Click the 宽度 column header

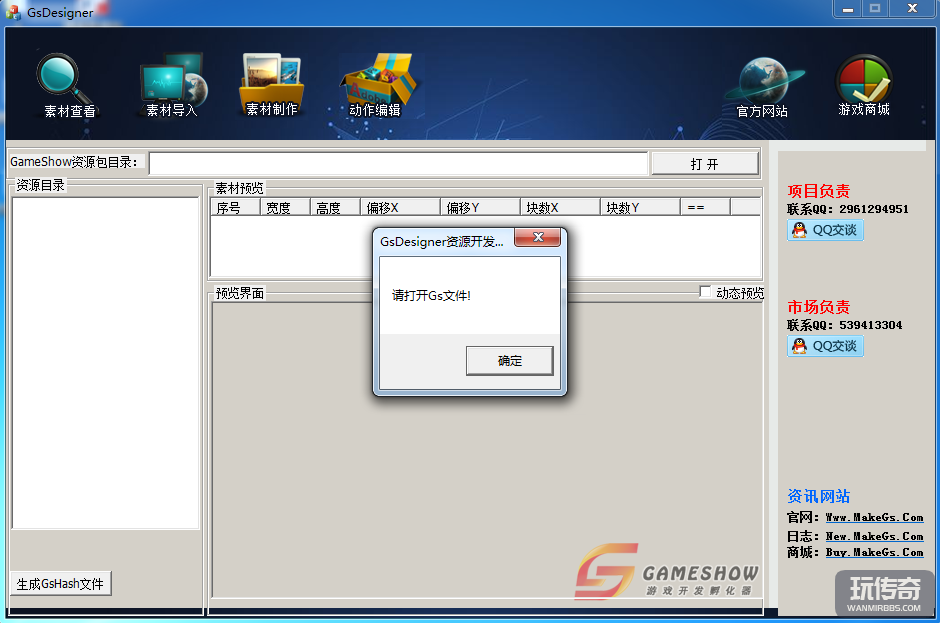pos(285,207)
